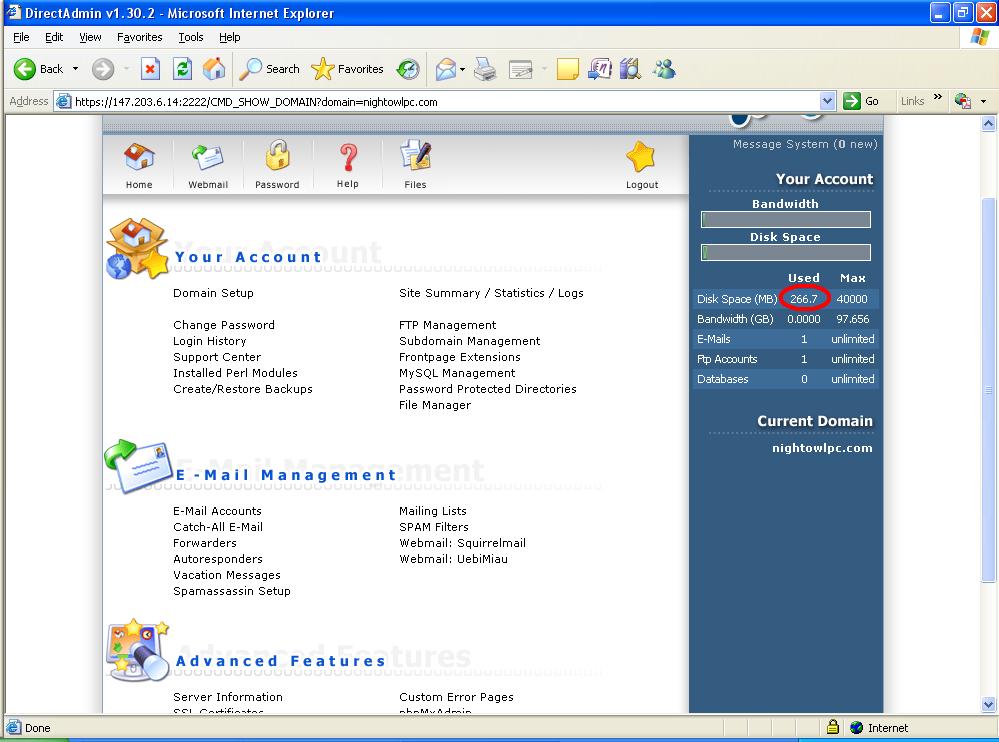Open the Webmail: Squirrelmail link
Screen dimensions: 999x742
click(x=462, y=543)
